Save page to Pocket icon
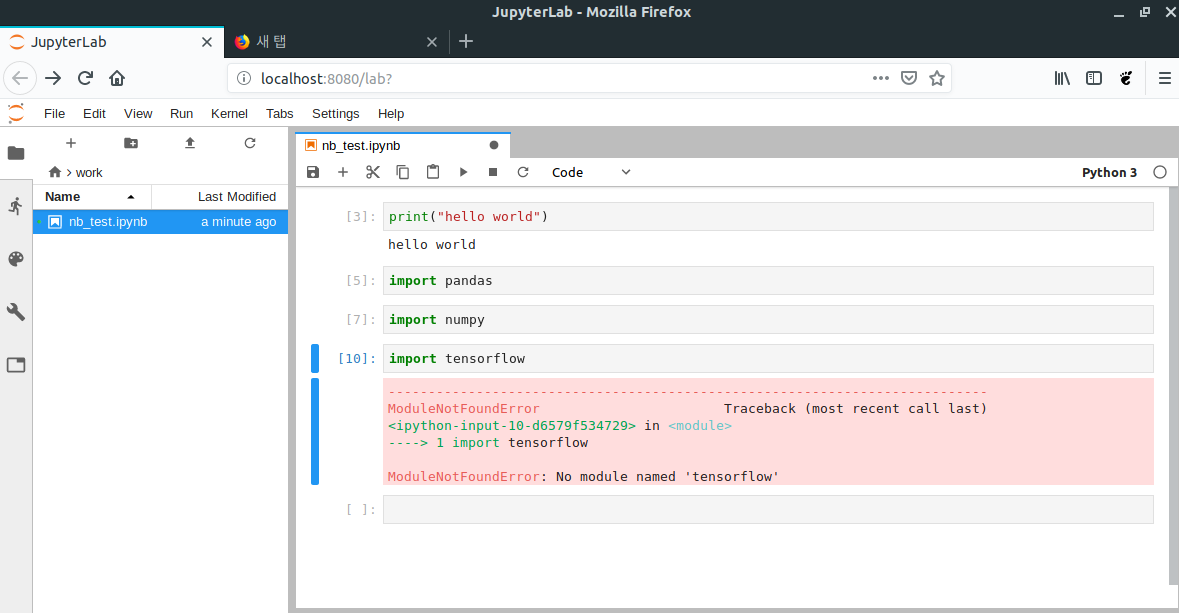 pos(909,78)
